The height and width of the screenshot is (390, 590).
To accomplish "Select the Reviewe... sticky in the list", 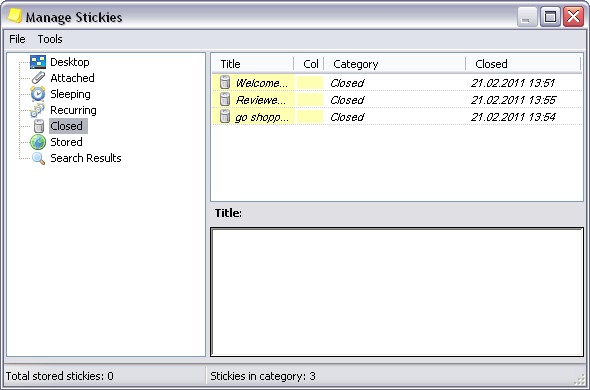I will tap(397, 100).
